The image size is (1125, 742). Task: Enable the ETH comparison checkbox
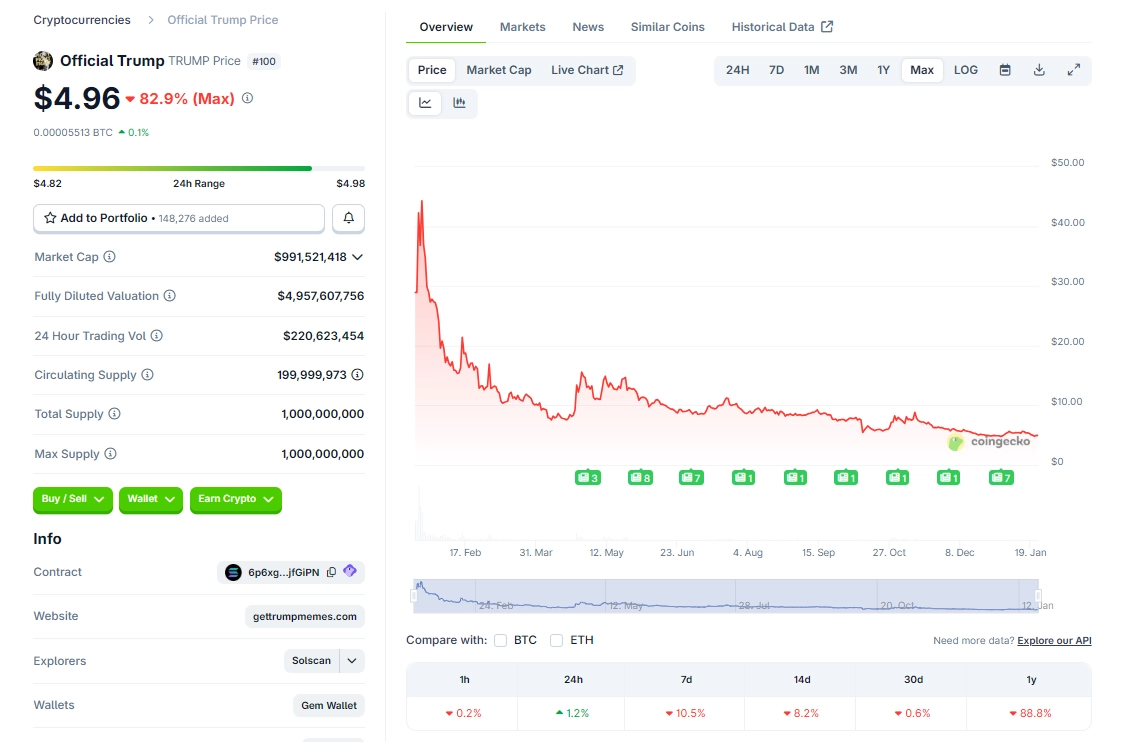(x=556, y=640)
